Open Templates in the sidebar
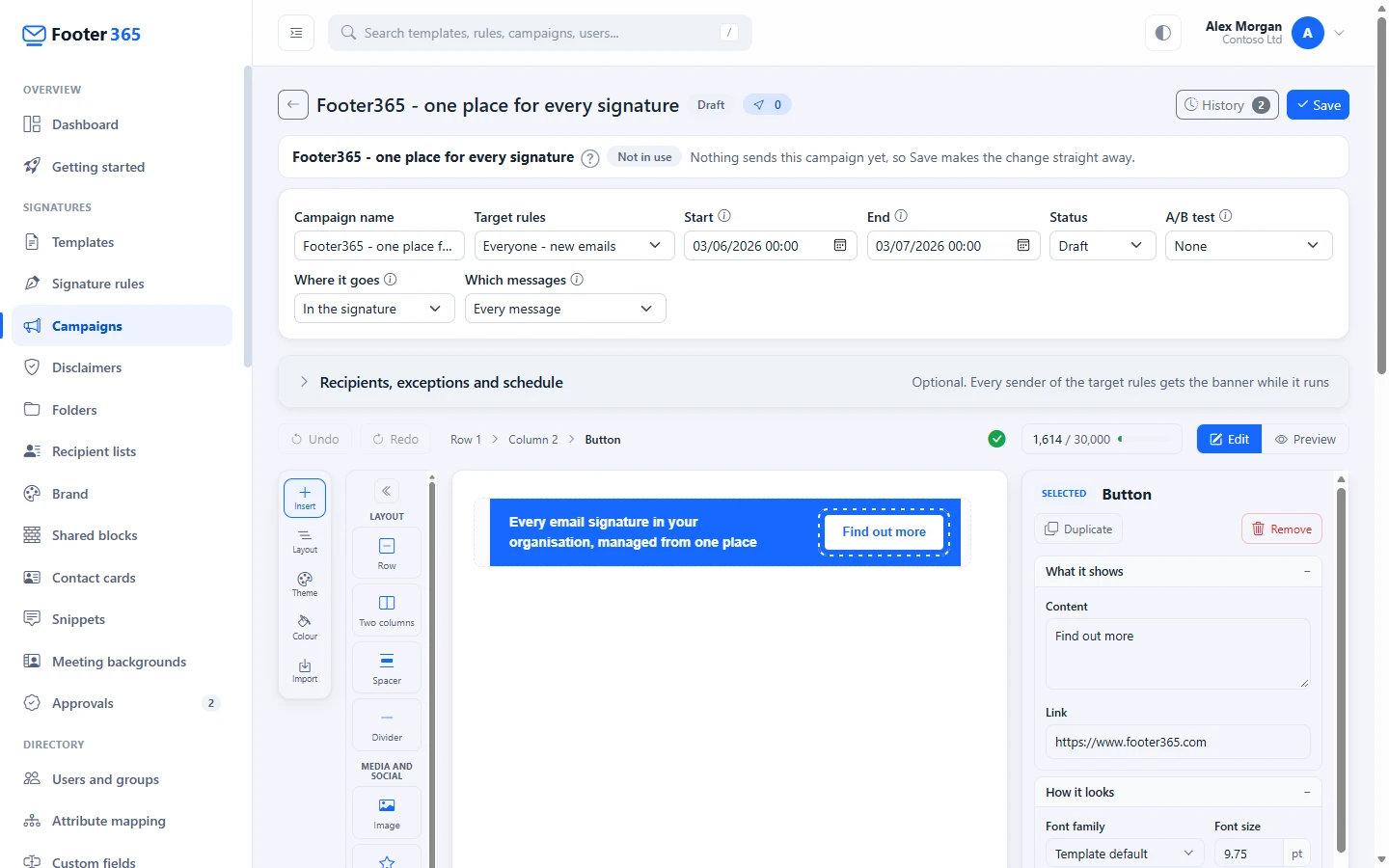Screen dimensions: 1389x868 123,242
